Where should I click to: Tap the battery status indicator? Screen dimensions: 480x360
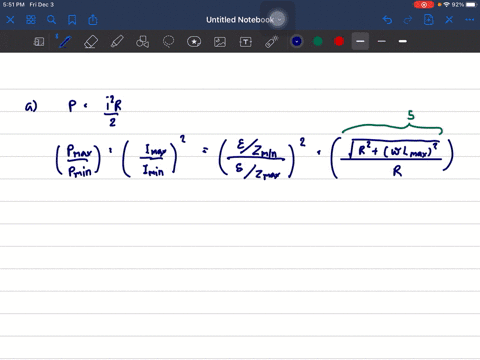click(471, 5)
